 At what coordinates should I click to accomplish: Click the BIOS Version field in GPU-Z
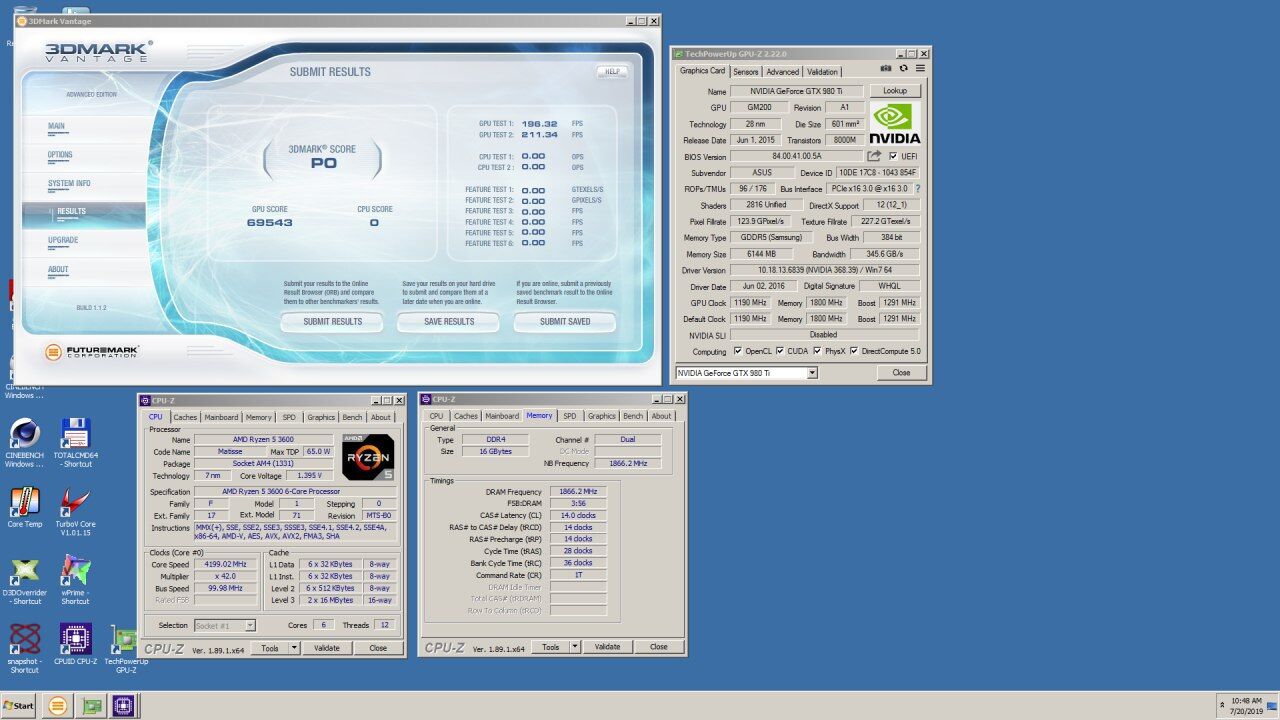(x=796, y=156)
